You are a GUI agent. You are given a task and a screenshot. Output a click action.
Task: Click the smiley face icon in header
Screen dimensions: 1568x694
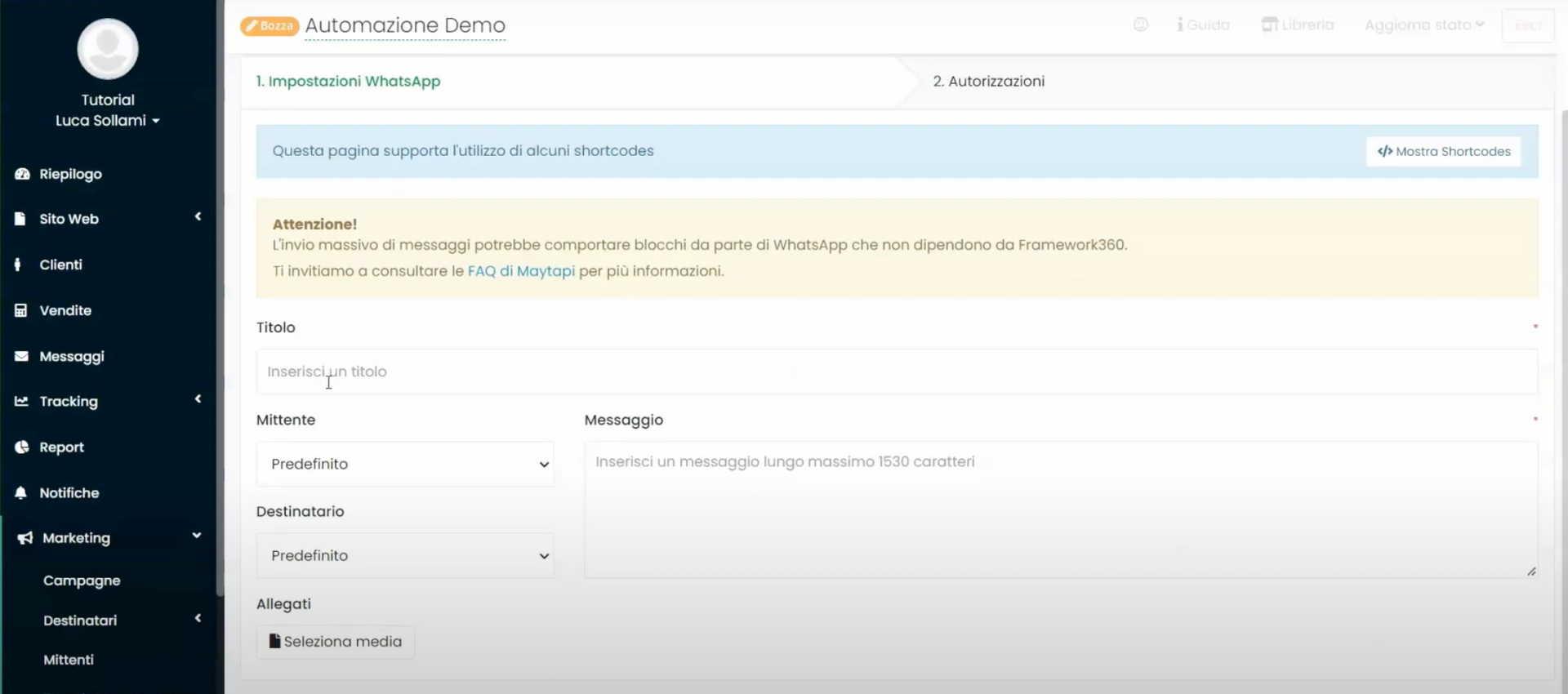(1140, 24)
